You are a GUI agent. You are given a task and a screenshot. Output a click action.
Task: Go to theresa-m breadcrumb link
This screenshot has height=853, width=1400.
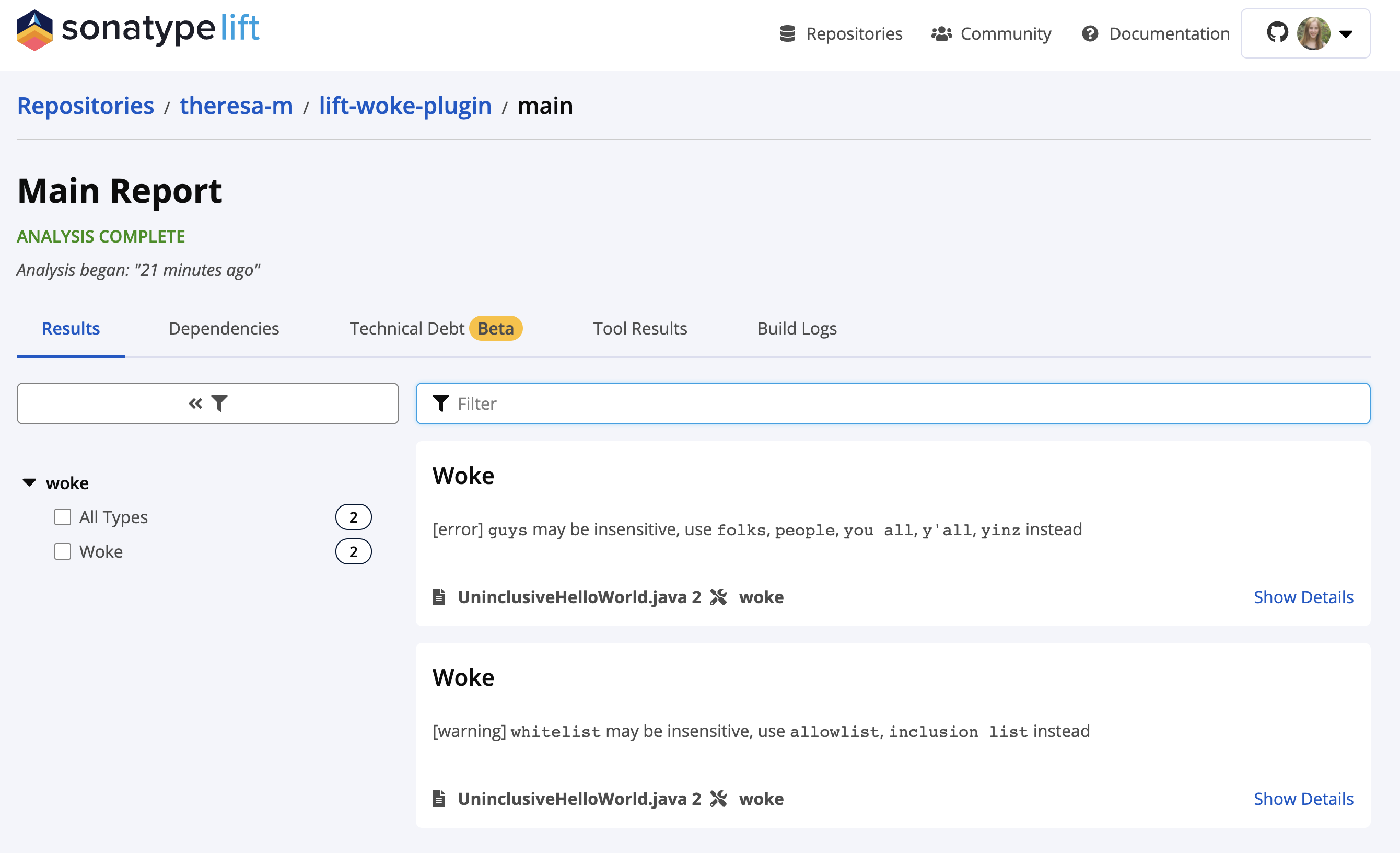pyautogui.click(x=236, y=106)
